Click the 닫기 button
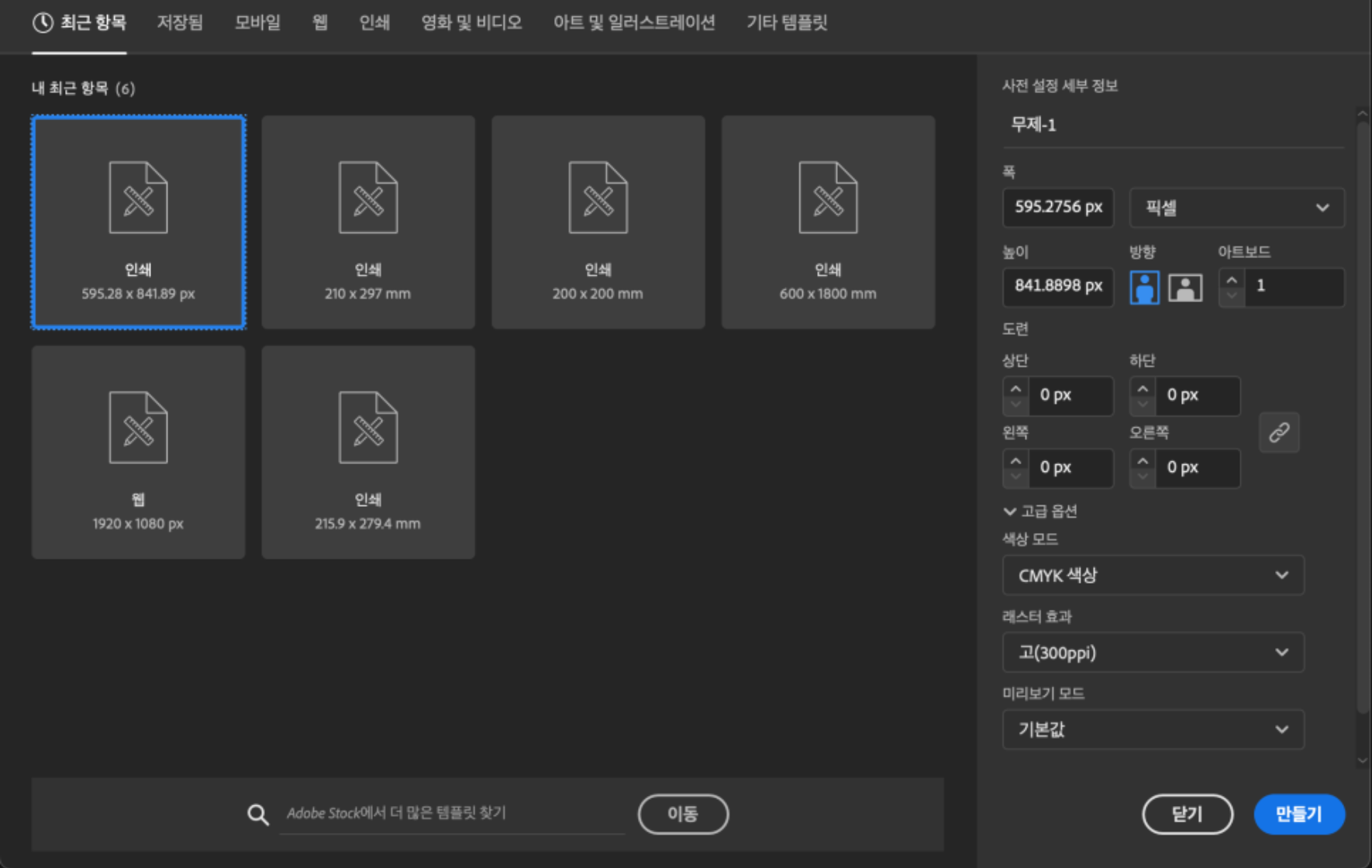1372x868 pixels. (x=1188, y=814)
